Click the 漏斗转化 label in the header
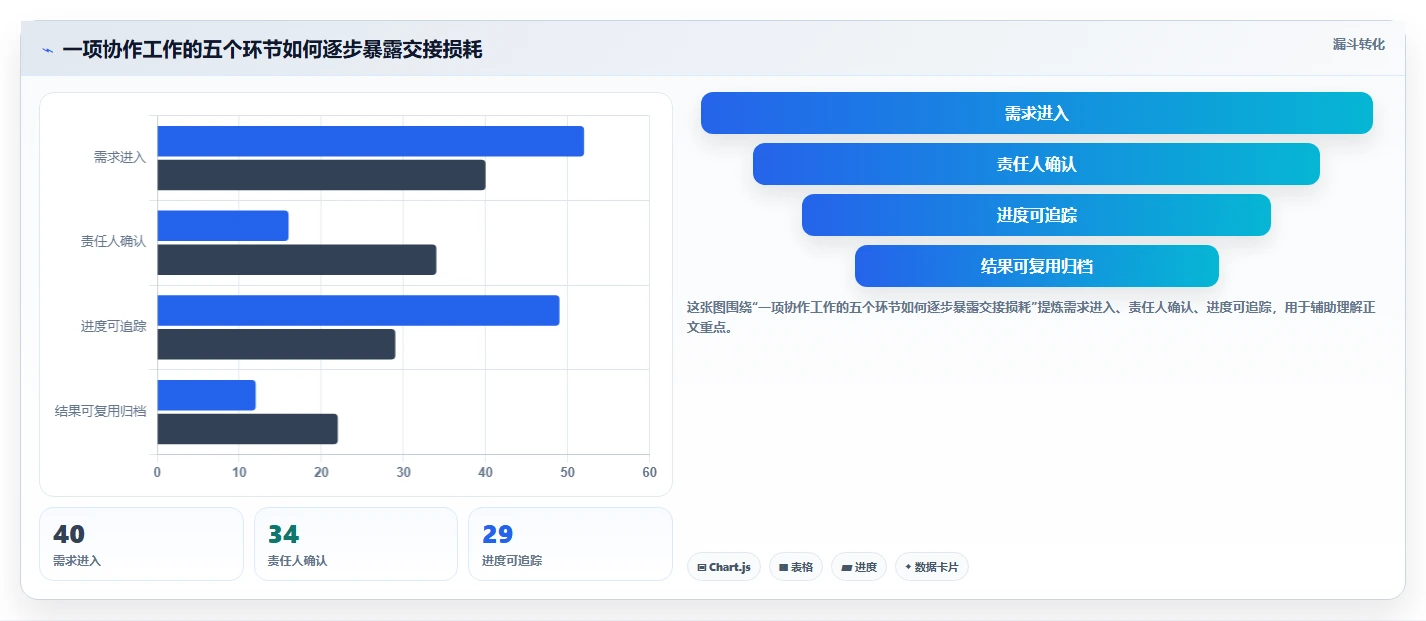This screenshot has width=1426, height=621. 1359,44
